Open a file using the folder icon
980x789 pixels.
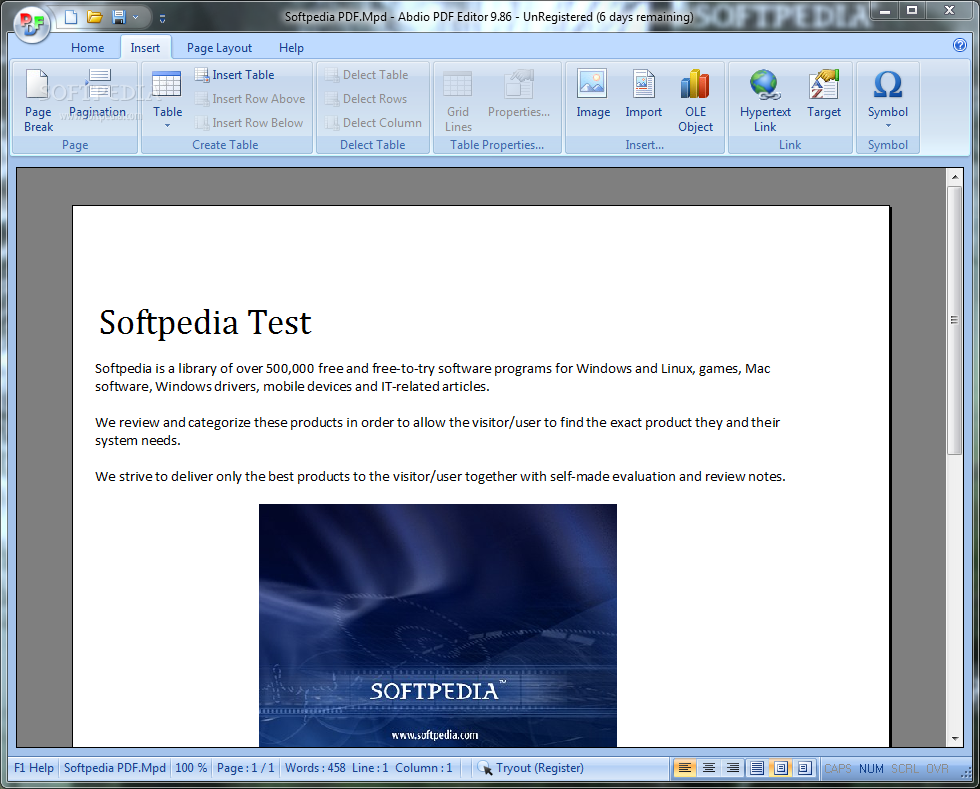point(95,17)
